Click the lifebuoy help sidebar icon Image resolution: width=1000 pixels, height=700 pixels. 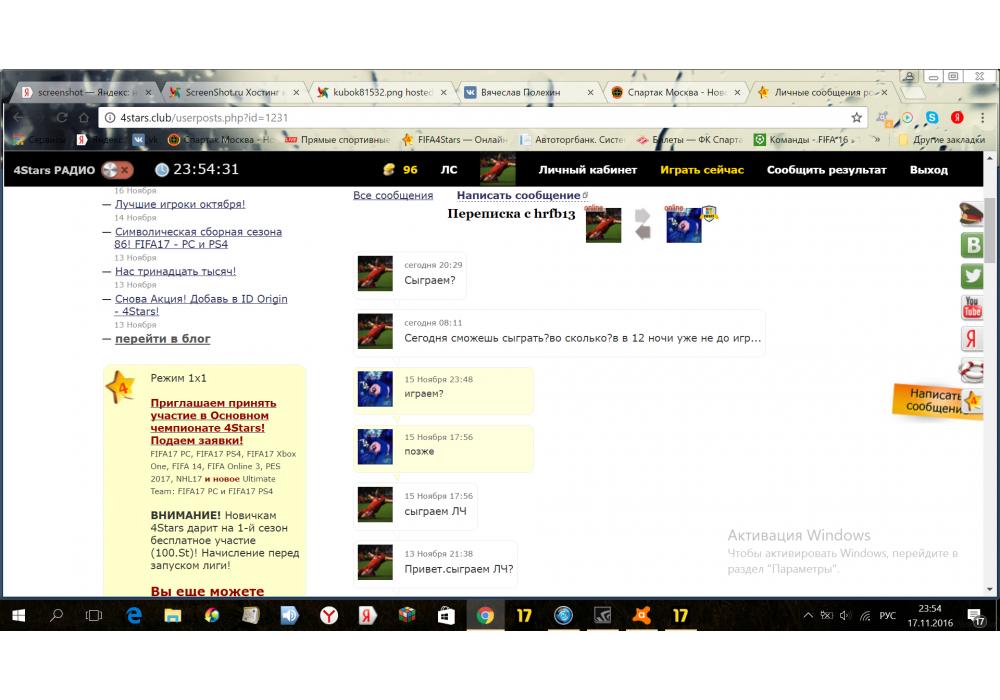pos(971,370)
